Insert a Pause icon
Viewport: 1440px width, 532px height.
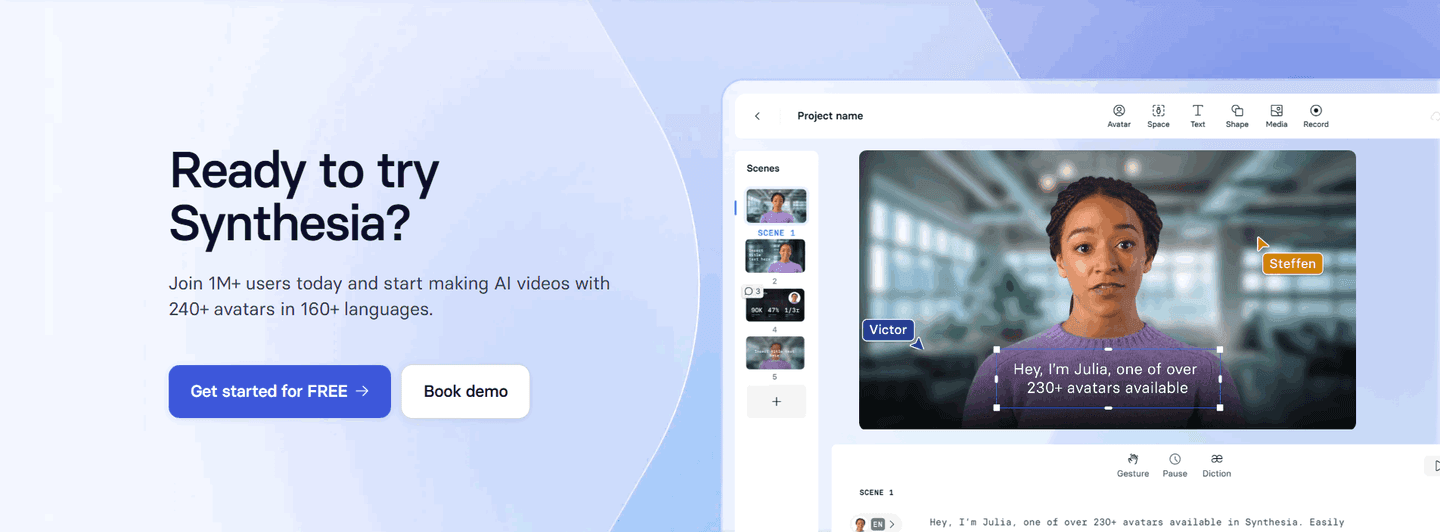click(1175, 465)
